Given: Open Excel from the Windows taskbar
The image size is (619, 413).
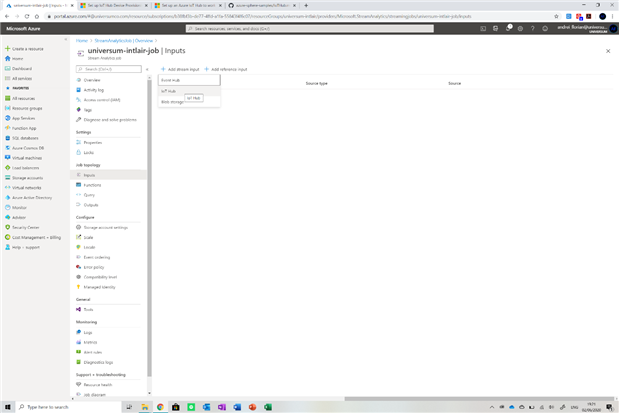Looking at the screenshot, I should (268, 407).
